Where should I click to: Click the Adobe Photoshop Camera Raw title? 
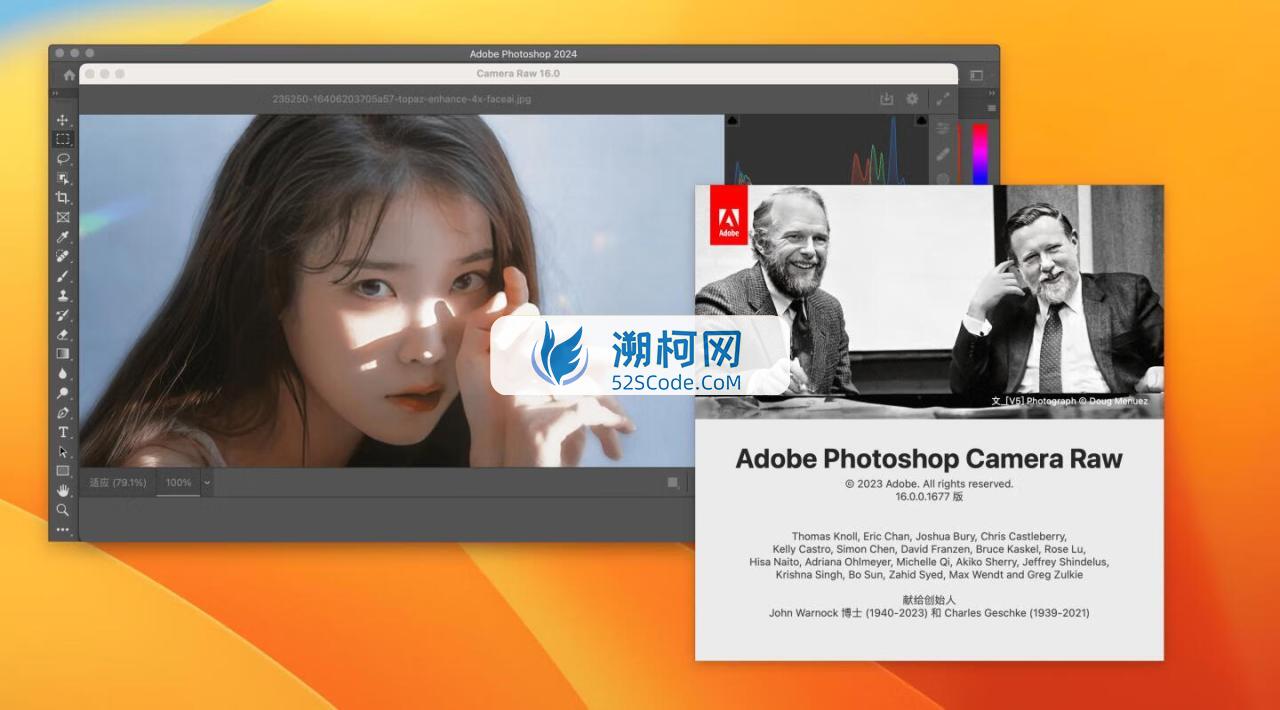(929, 459)
